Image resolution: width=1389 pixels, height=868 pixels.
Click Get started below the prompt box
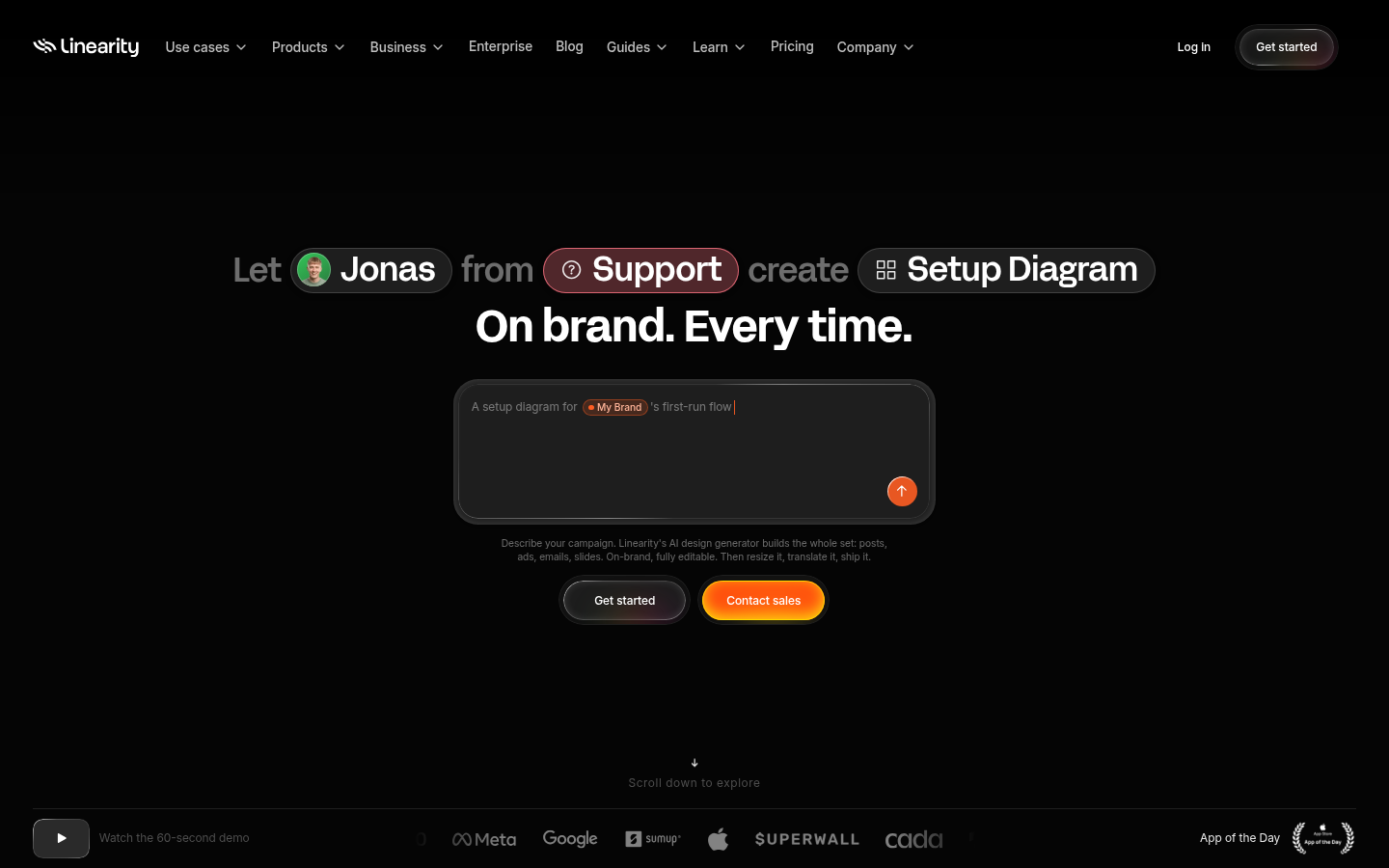tap(624, 600)
